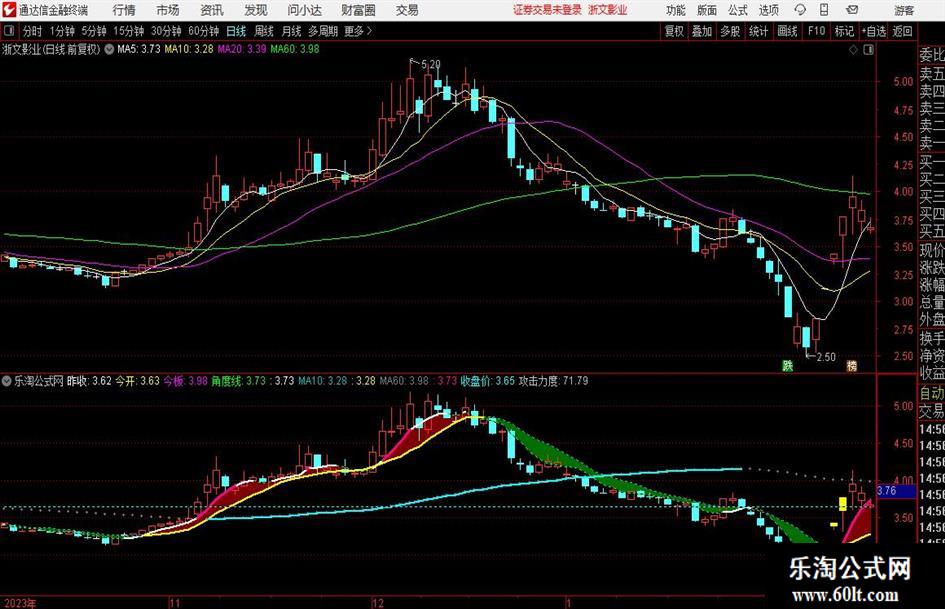Viewport: 945px width, 609px height.
Task: Open the mail message icon
Action: point(852,10)
